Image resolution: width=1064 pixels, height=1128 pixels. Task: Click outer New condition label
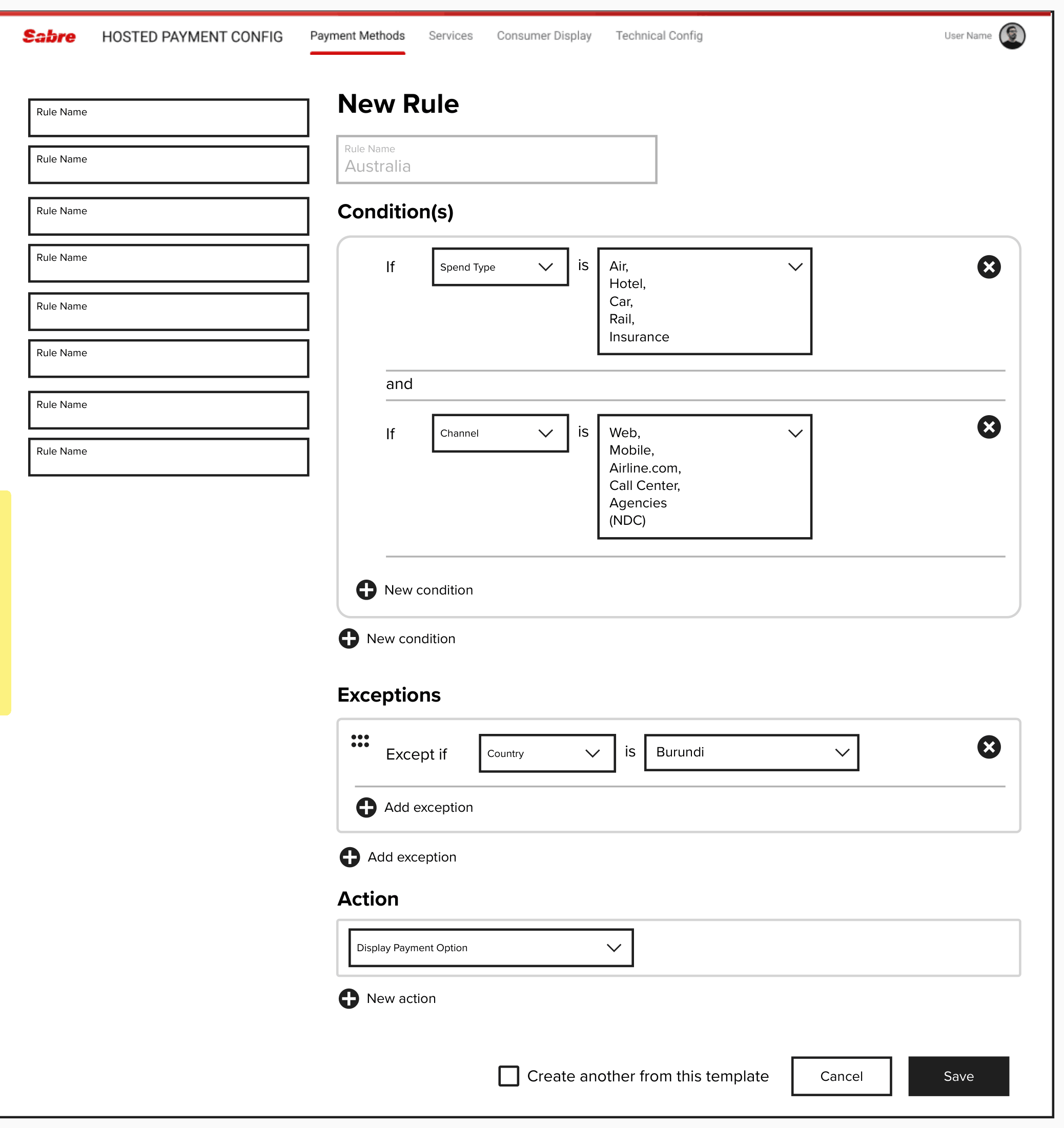click(x=411, y=639)
